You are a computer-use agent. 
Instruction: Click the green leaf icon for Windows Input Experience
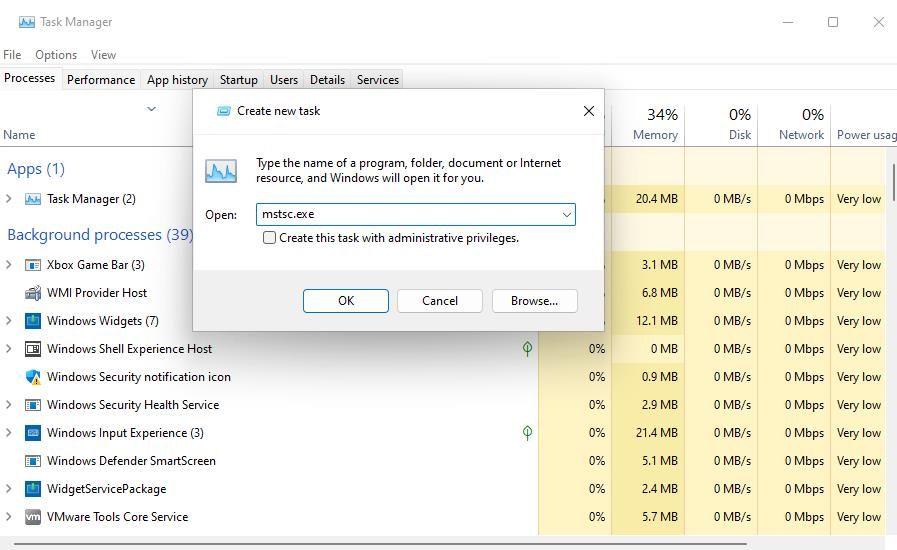527,433
